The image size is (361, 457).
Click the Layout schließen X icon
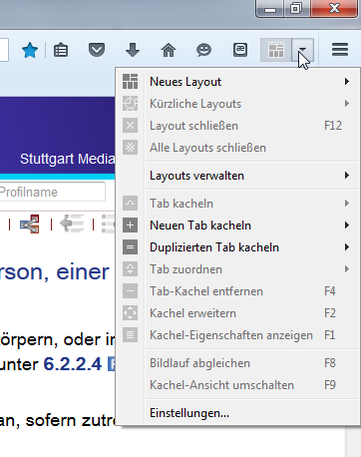coord(130,126)
